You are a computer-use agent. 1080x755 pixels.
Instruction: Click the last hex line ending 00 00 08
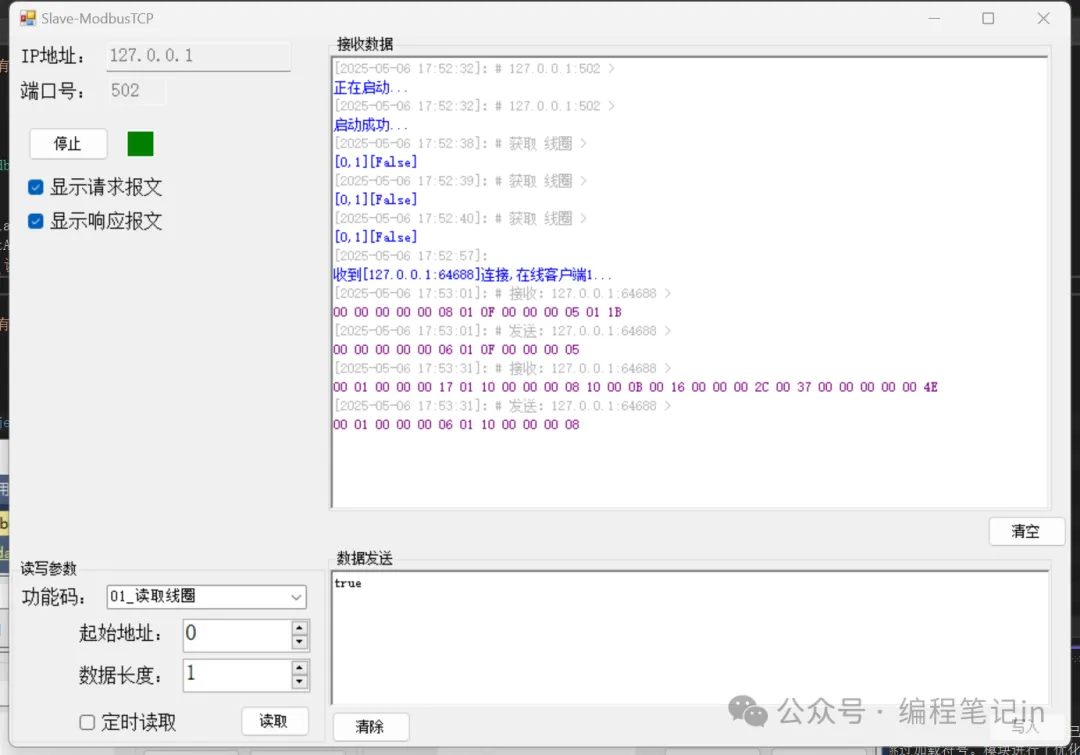tap(456, 424)
